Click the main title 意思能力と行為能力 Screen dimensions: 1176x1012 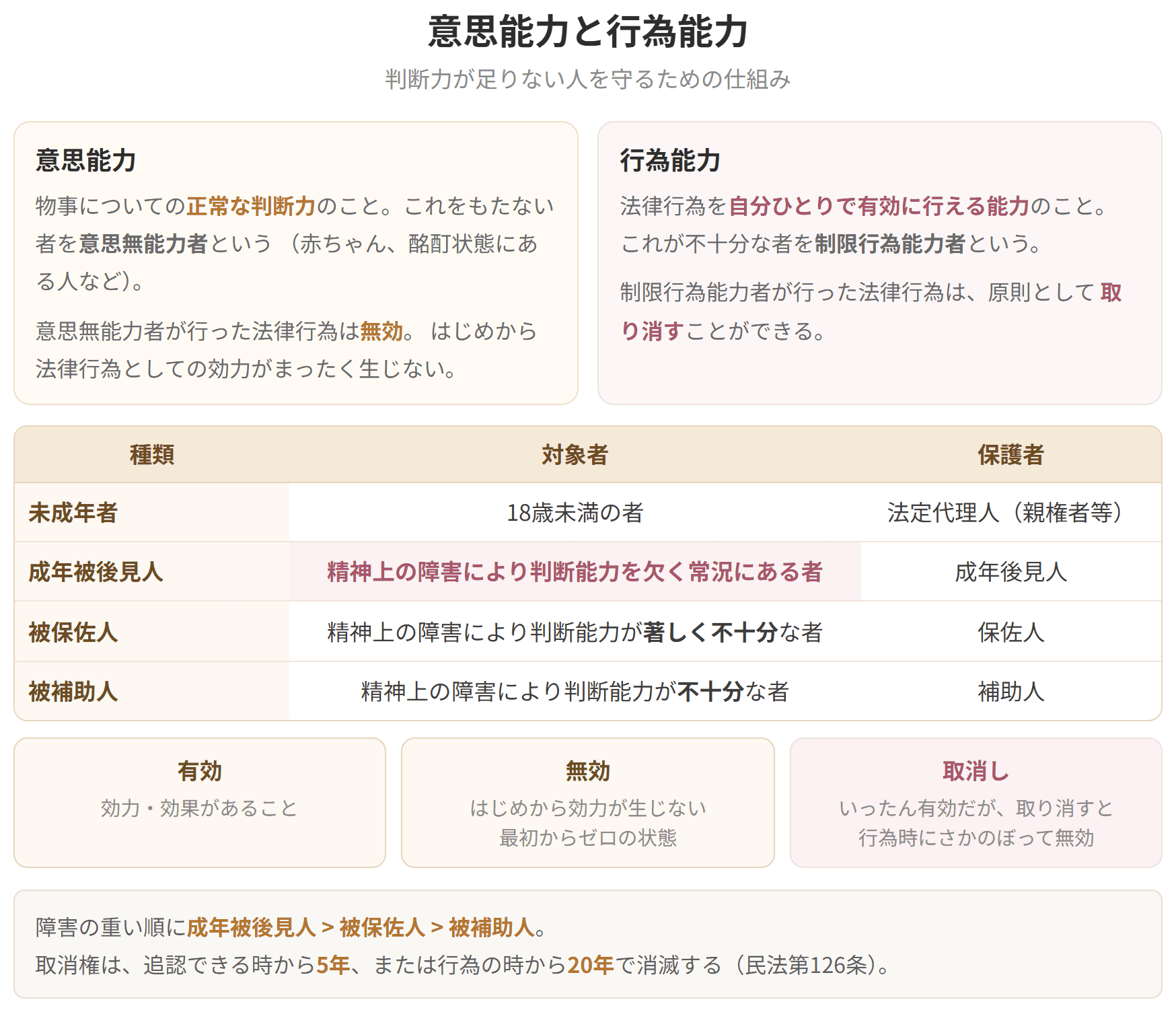click(588, 32)
